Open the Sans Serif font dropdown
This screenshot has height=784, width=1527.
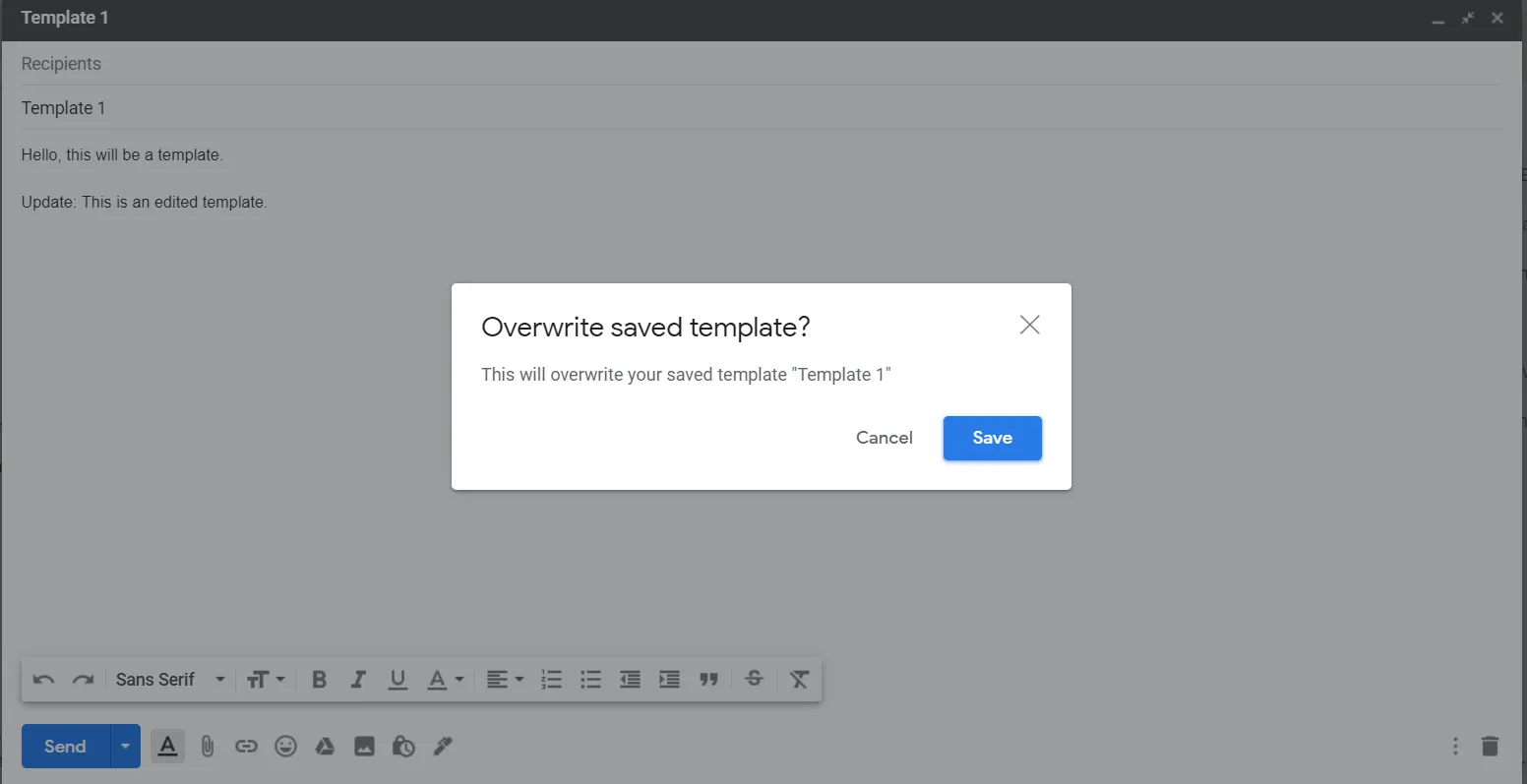(x=170, y=680)
